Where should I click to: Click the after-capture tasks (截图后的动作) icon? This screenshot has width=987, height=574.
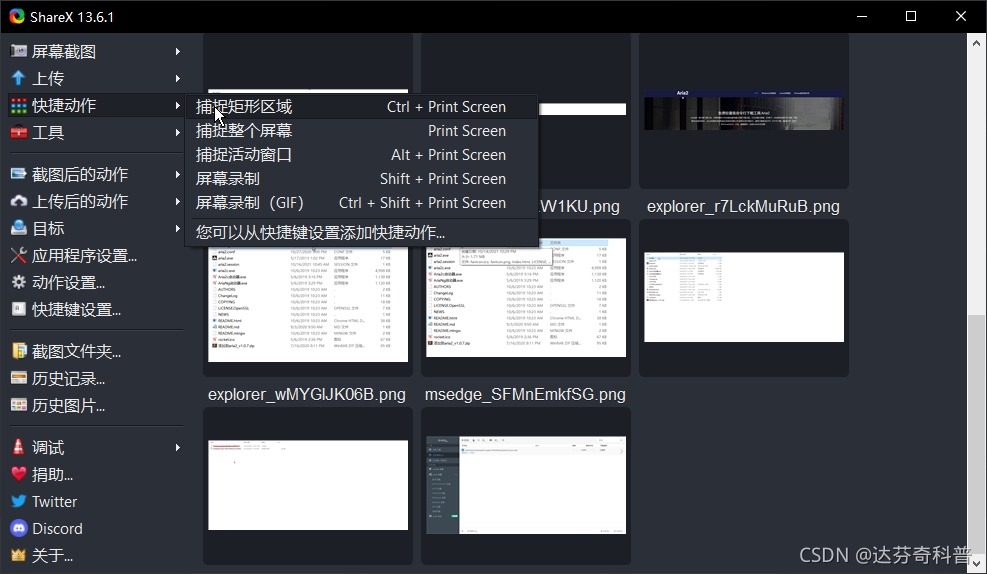[x=19, y=174]
